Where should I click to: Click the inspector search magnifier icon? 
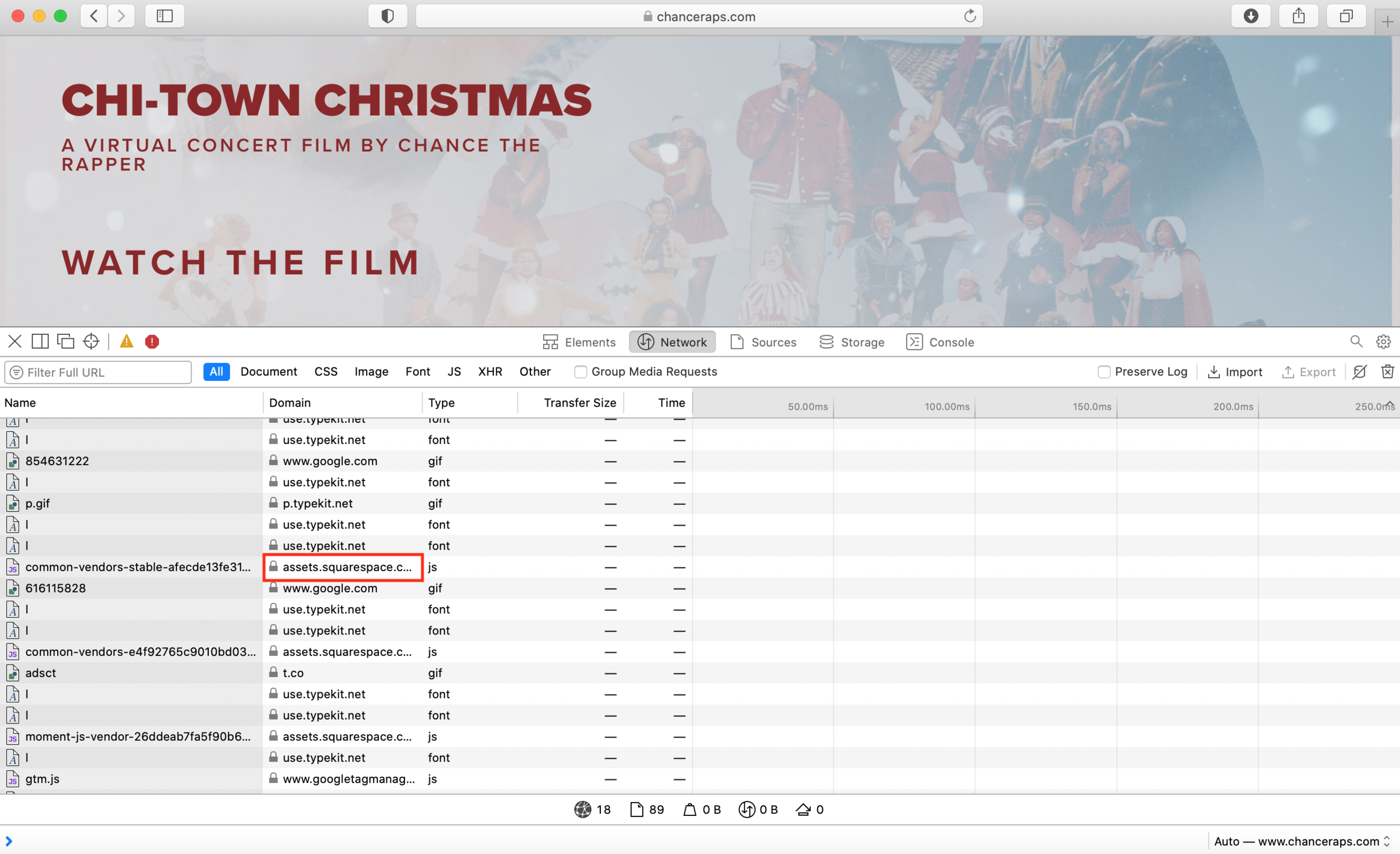1356,342
